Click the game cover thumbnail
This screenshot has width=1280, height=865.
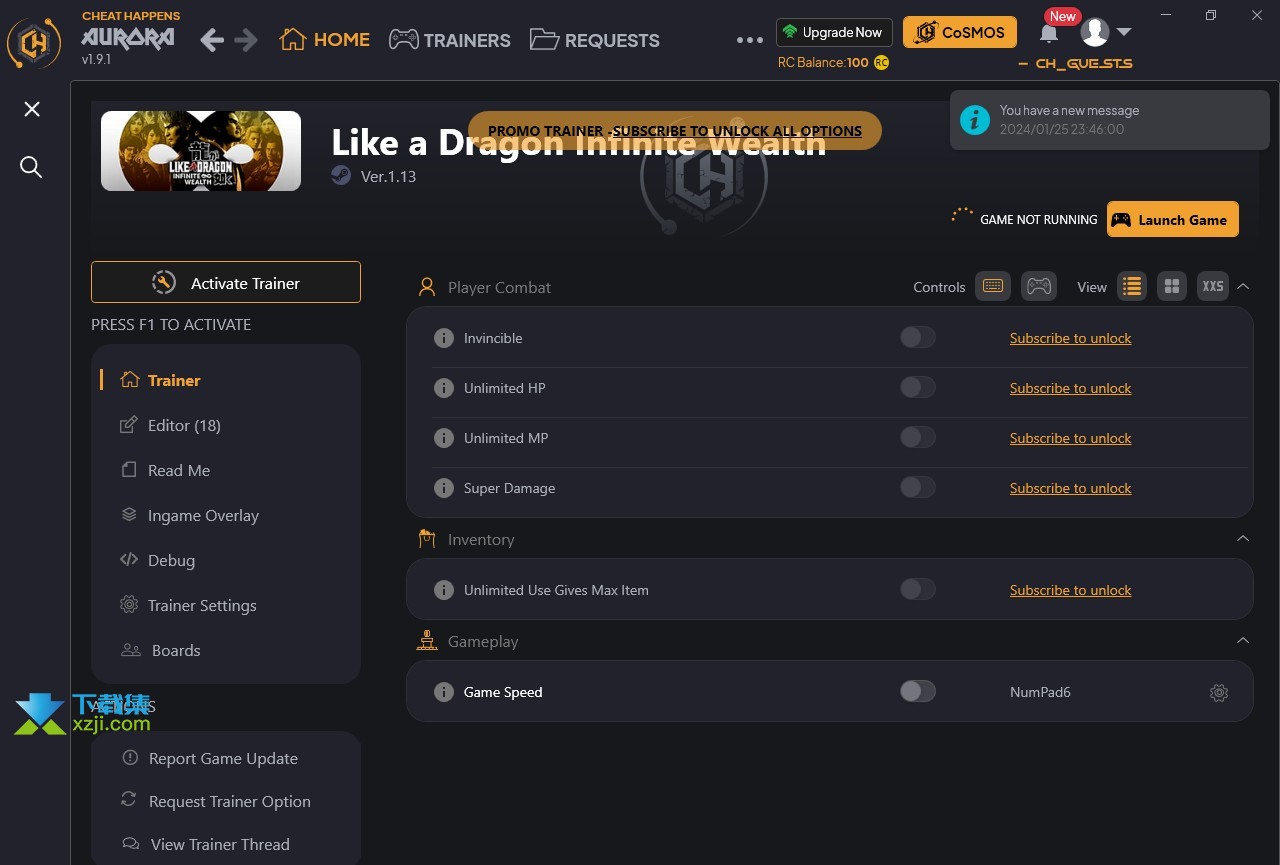201,151
